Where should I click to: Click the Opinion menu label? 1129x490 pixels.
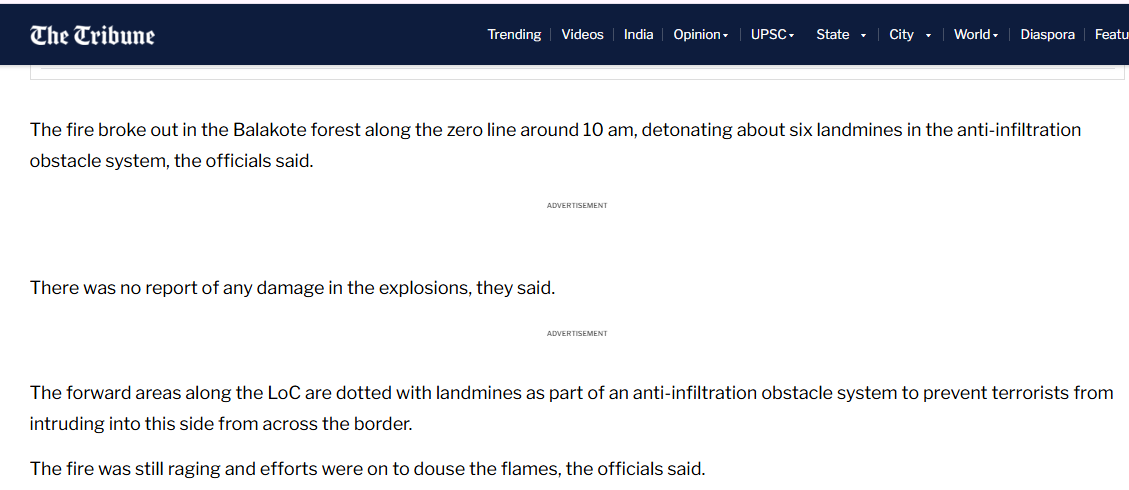[696, 35]
